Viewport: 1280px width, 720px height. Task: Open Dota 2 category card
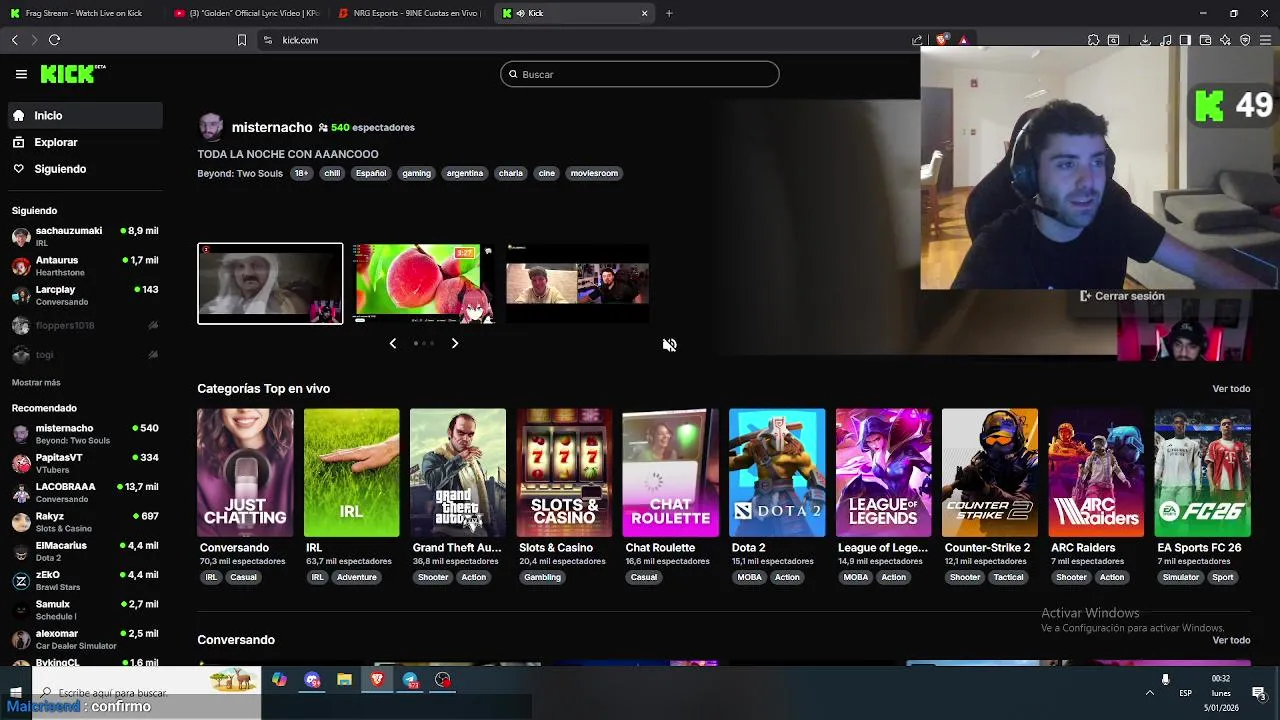click(x=777, y=473)
